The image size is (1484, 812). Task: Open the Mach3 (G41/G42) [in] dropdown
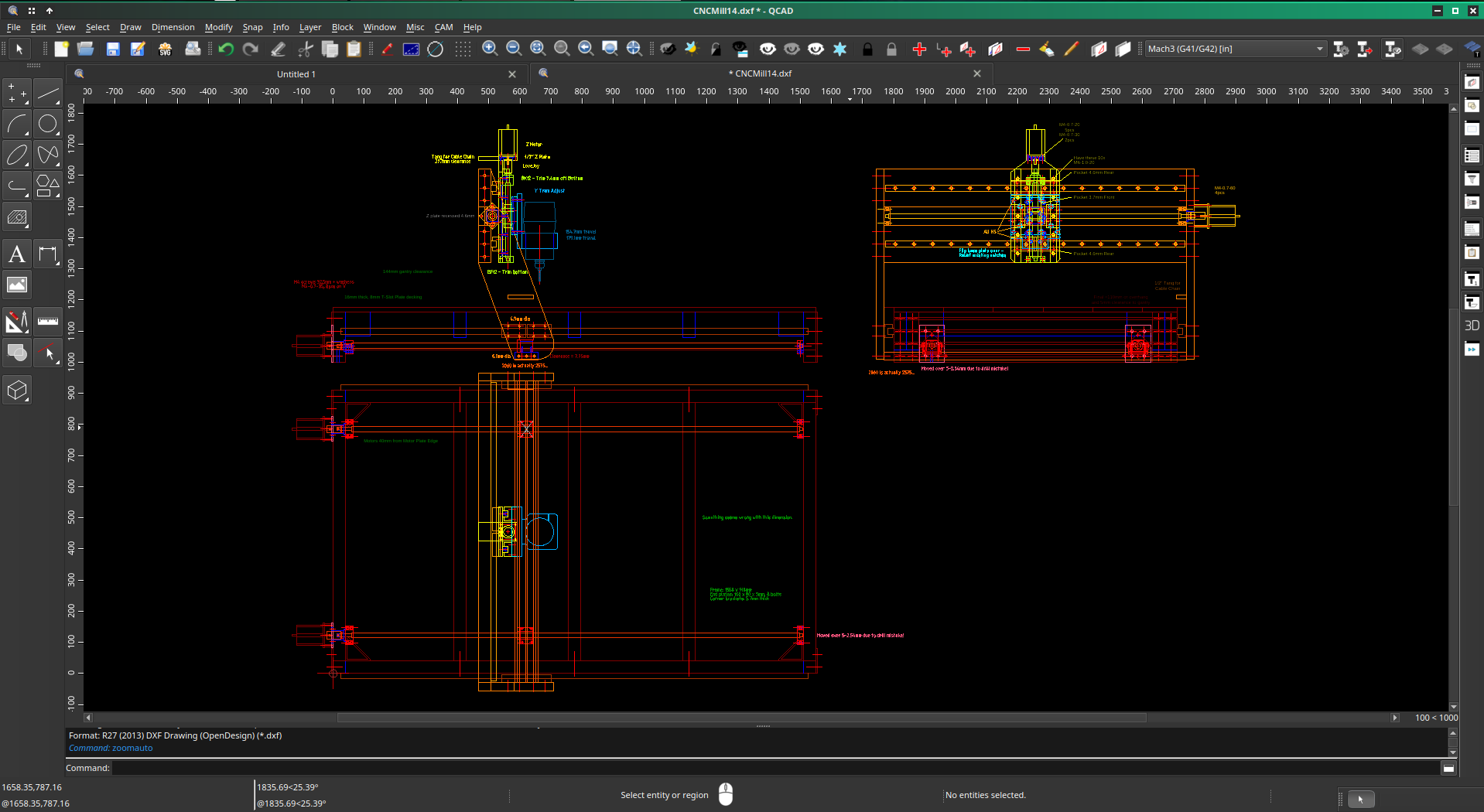(x=1236, y=49)
